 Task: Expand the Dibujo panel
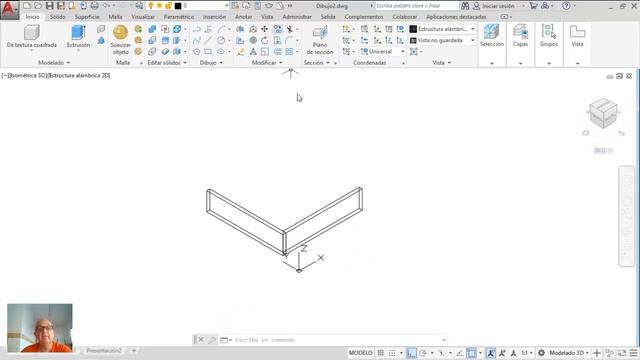point(211,62)
